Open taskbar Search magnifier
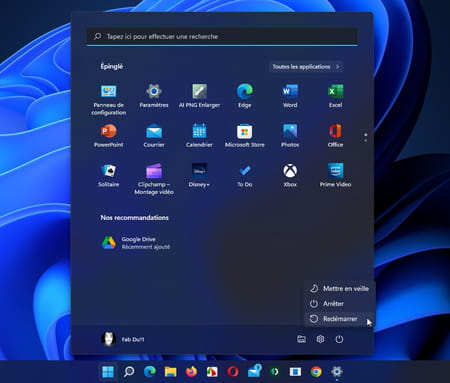 coord(129,372)
